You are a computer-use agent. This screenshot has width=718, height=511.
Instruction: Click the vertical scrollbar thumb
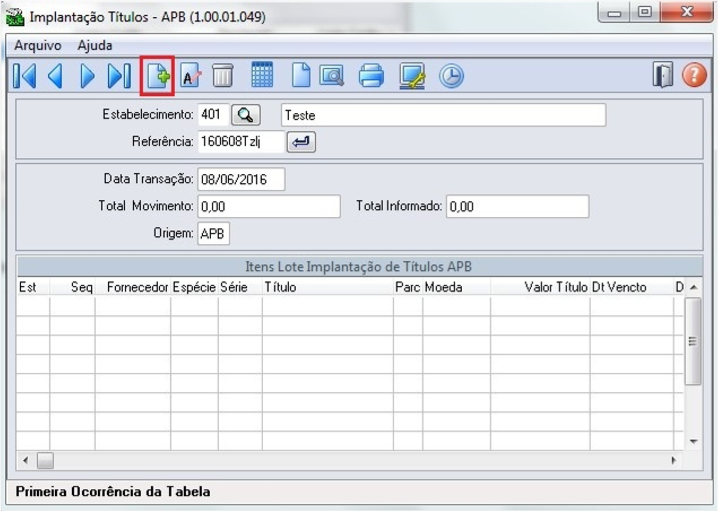(693, 342)
